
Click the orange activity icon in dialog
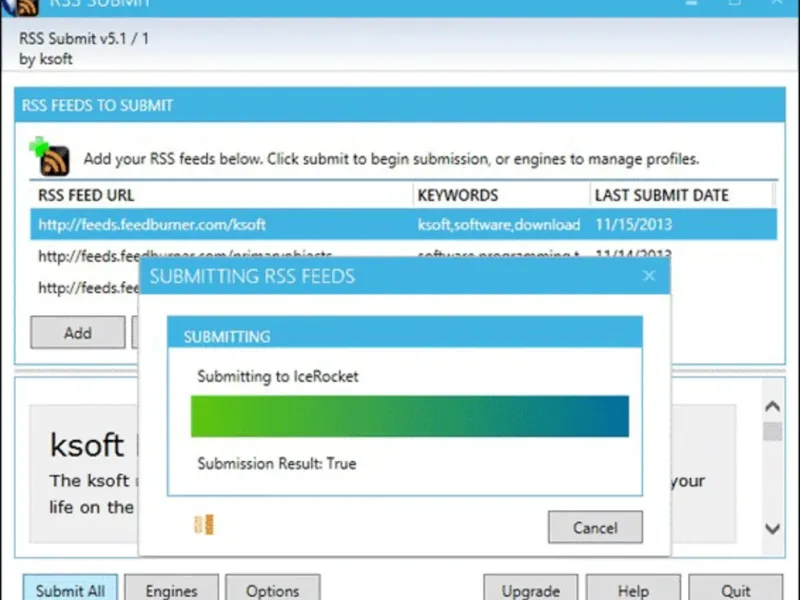pos(204,524)
